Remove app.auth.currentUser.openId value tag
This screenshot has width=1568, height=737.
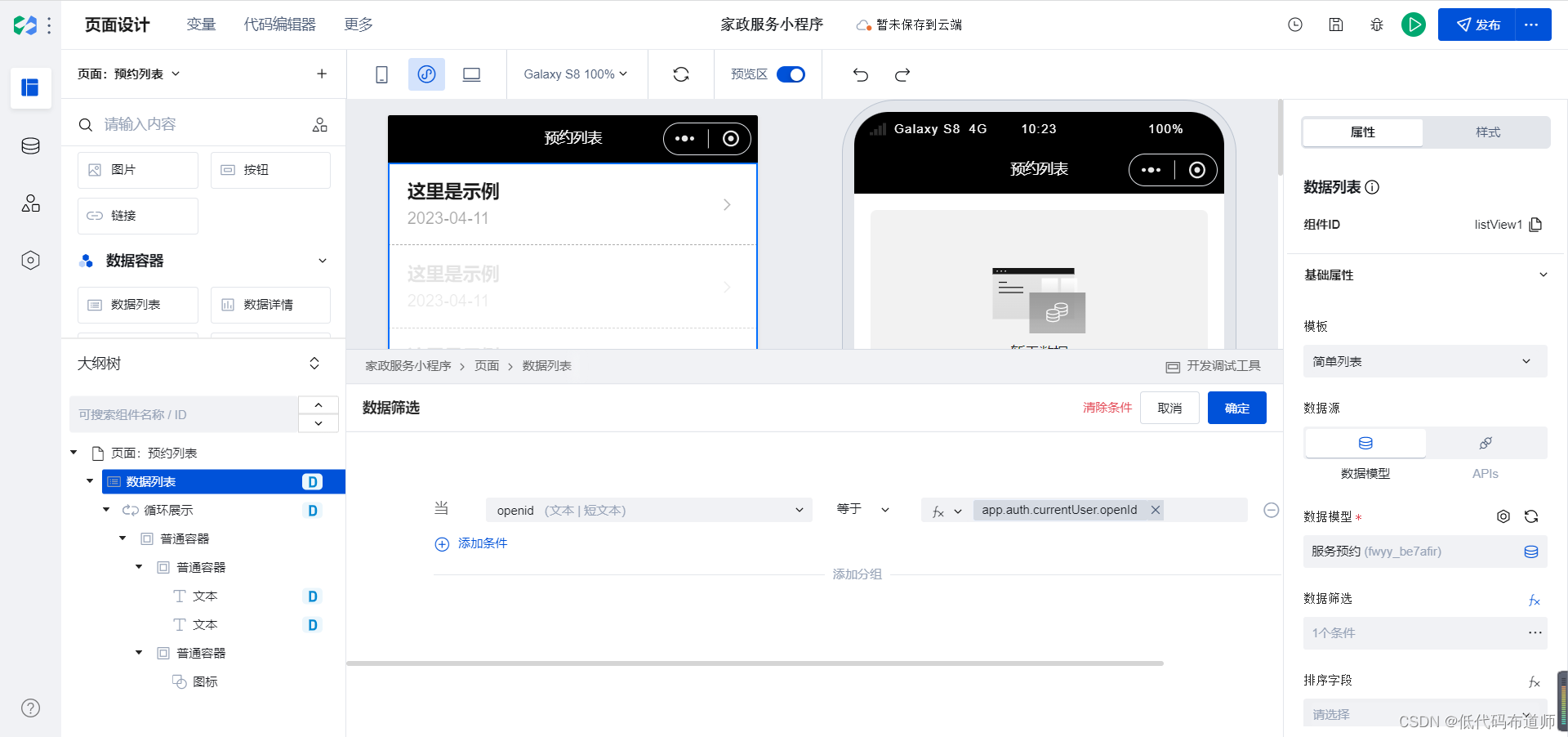pyautogui.click(x=1156, y=510)
